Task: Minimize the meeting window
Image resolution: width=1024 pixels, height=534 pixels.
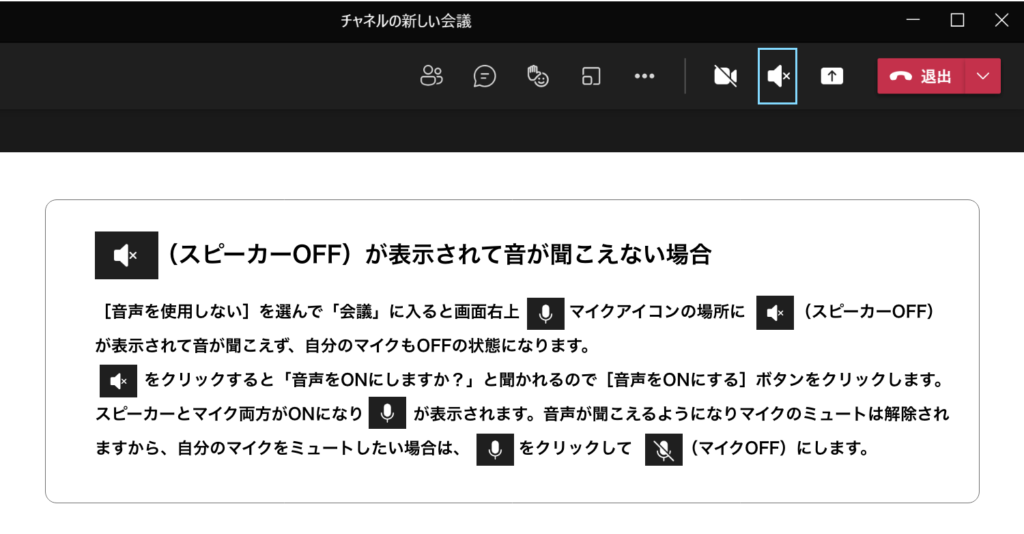Action: click(913, 20)
